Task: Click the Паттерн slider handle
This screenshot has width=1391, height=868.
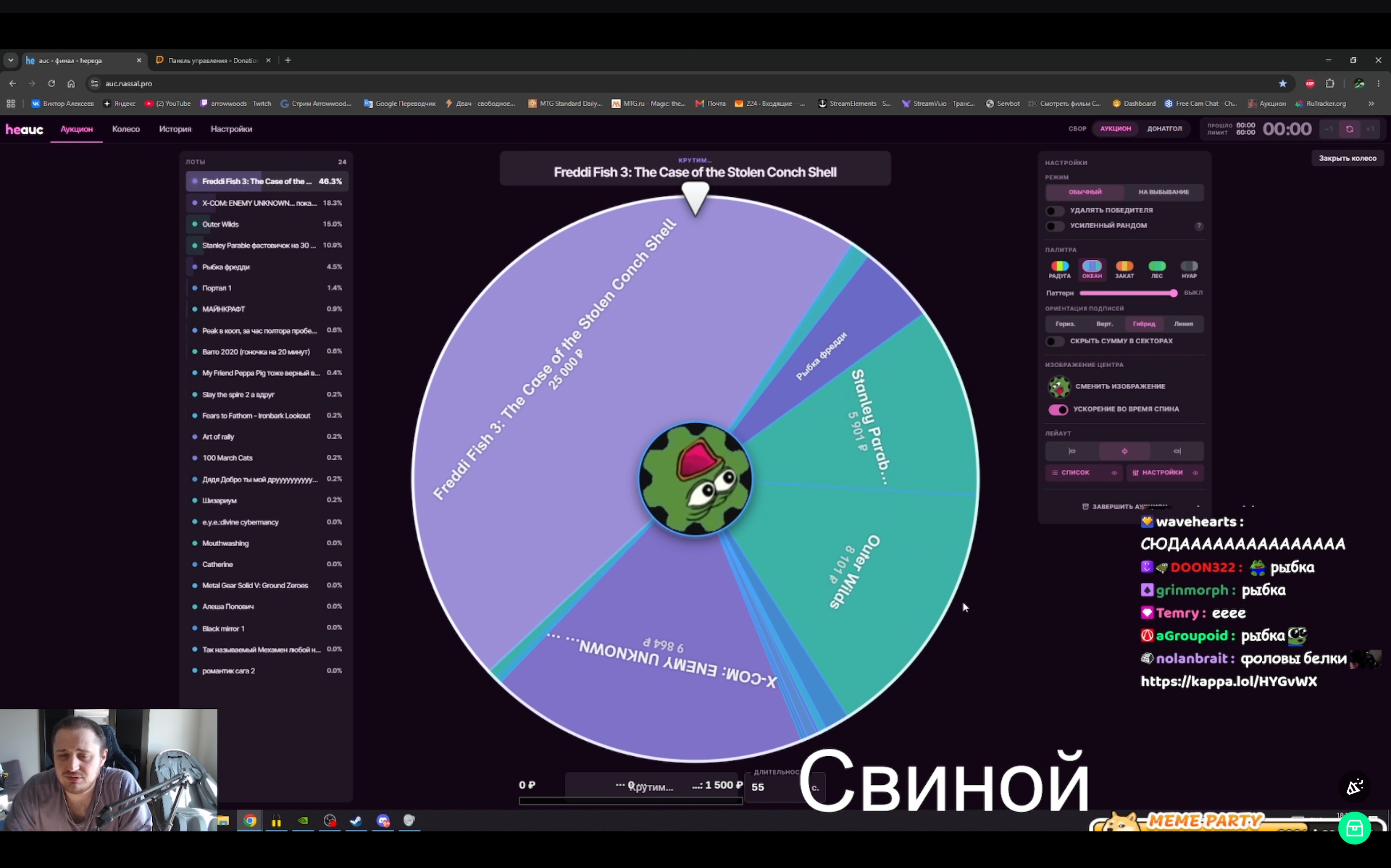Action: [1173, 294]
